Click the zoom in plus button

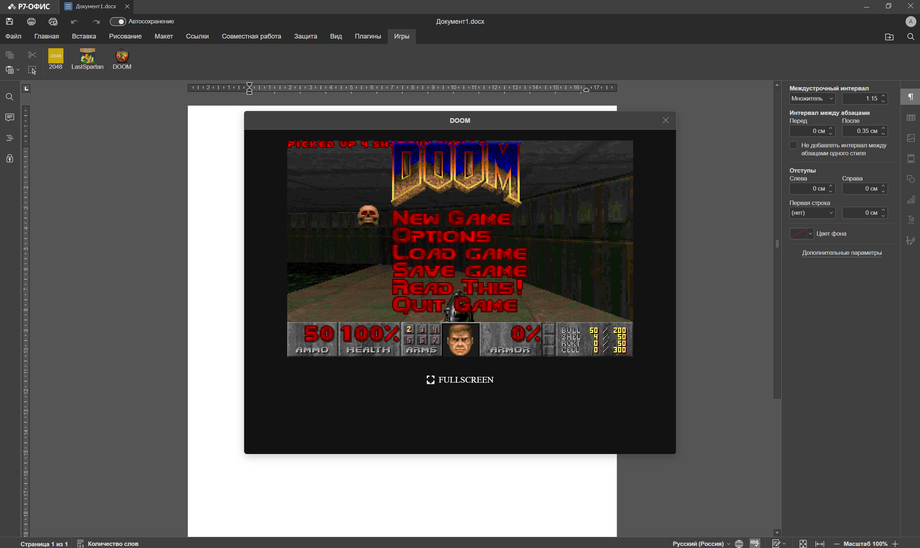coord(895,543)
